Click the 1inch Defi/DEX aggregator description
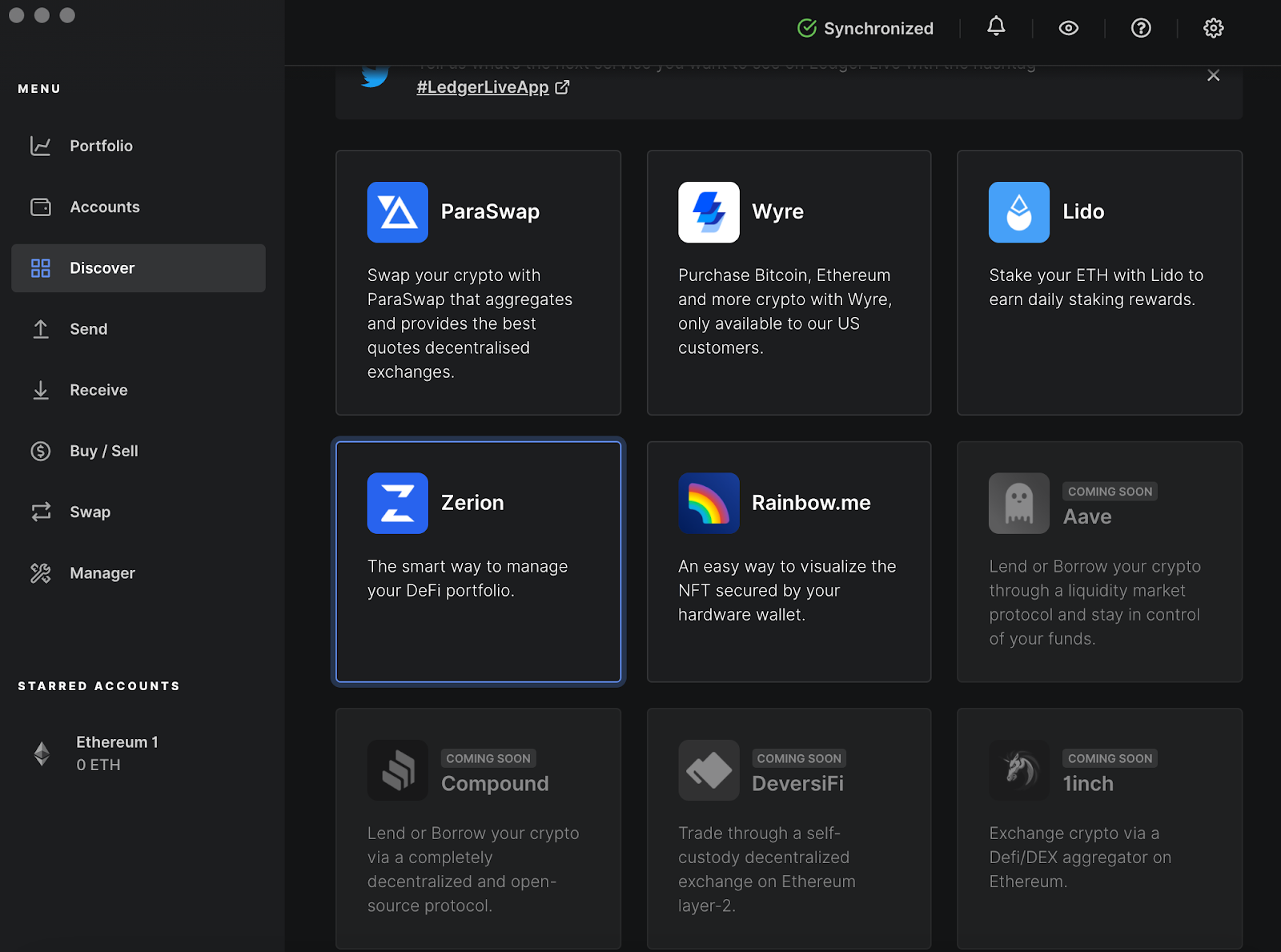The height and width of the screenshot is (952, 1281). coord(1080,858)
